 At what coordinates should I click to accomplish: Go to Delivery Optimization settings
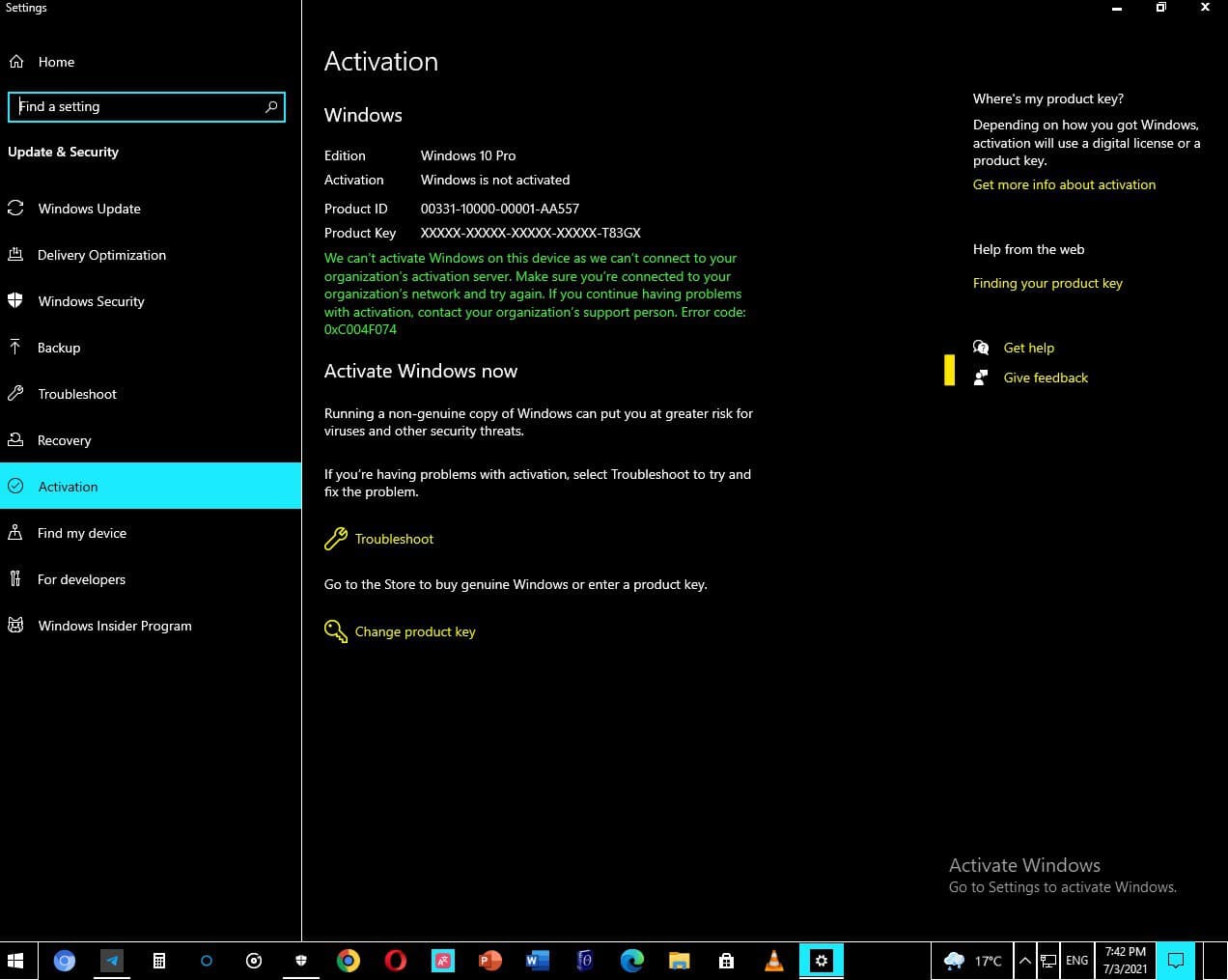tap(101, 255)
